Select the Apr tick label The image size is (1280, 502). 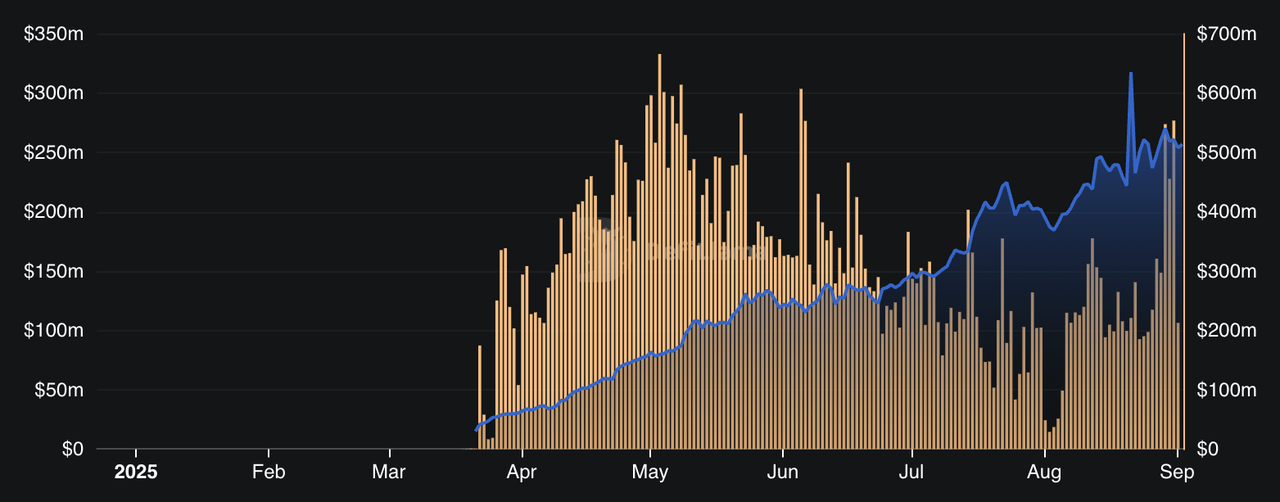tap(522, 470)
